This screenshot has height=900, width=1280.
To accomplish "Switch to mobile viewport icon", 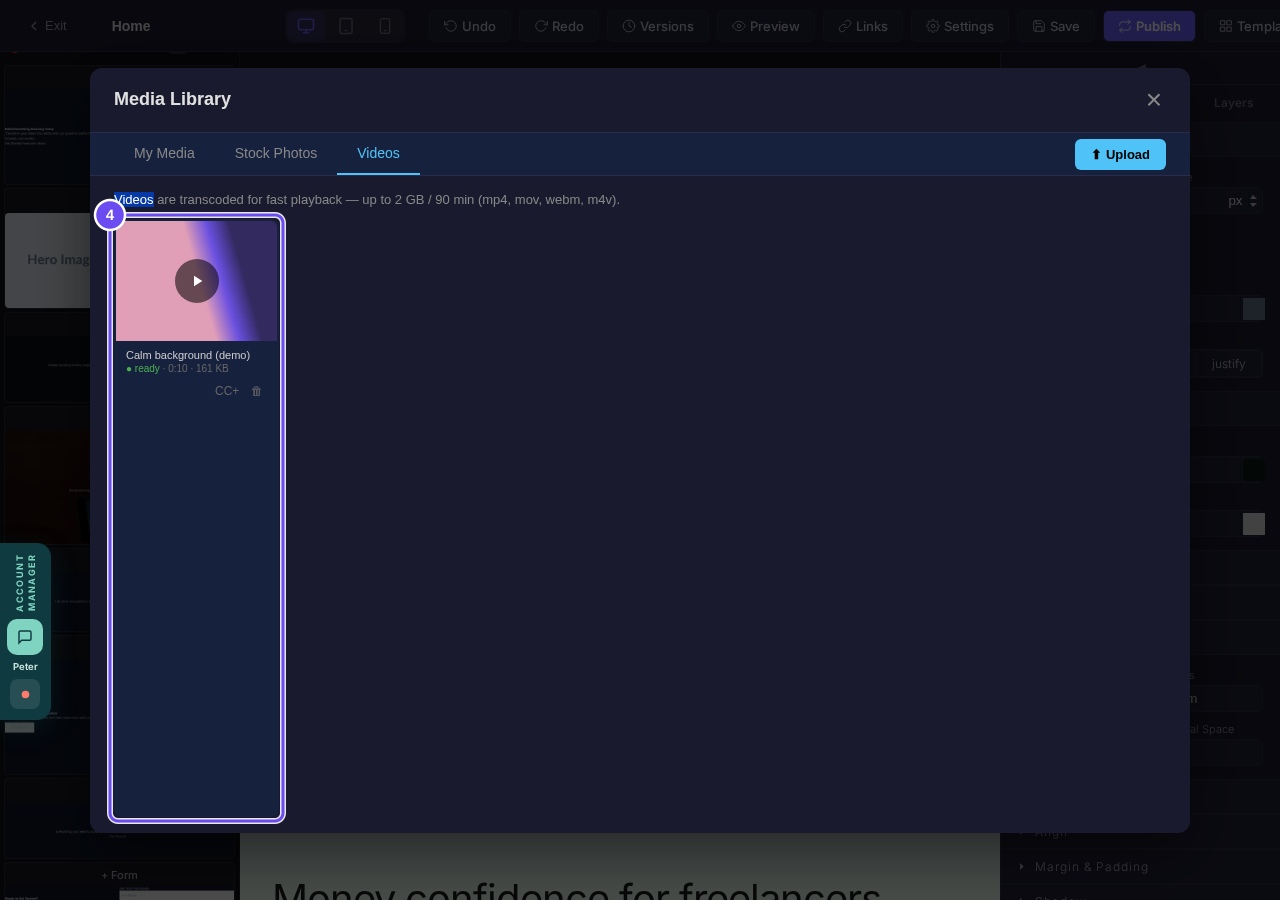I will pyautogui.click(x=385, y=26).
